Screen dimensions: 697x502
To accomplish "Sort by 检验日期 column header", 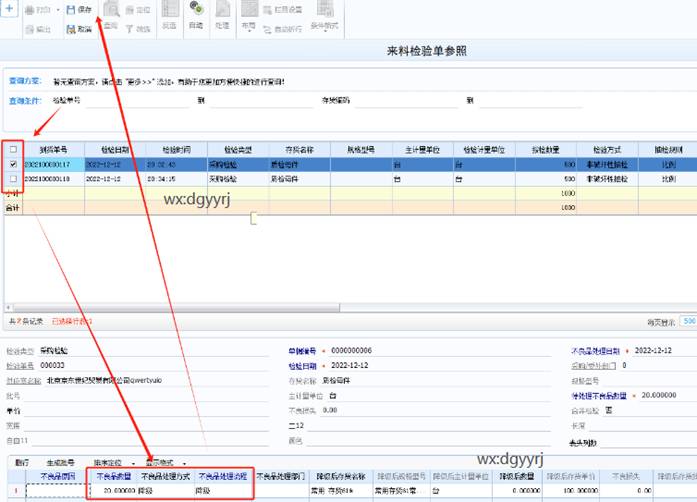I will tap(115, 150).
